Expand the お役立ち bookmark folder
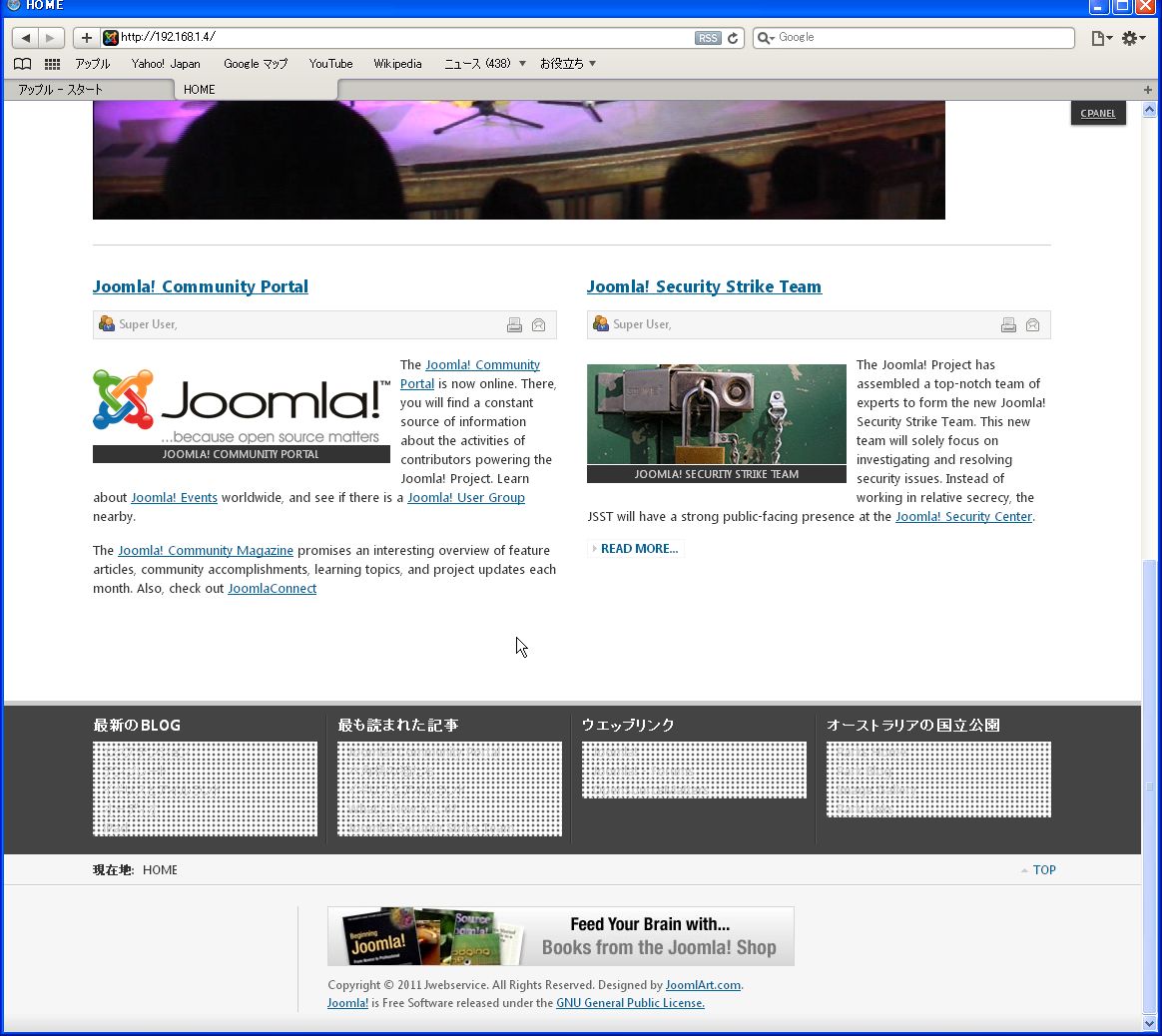This screenshot has width=1162, height=1036. click(568, 64)
